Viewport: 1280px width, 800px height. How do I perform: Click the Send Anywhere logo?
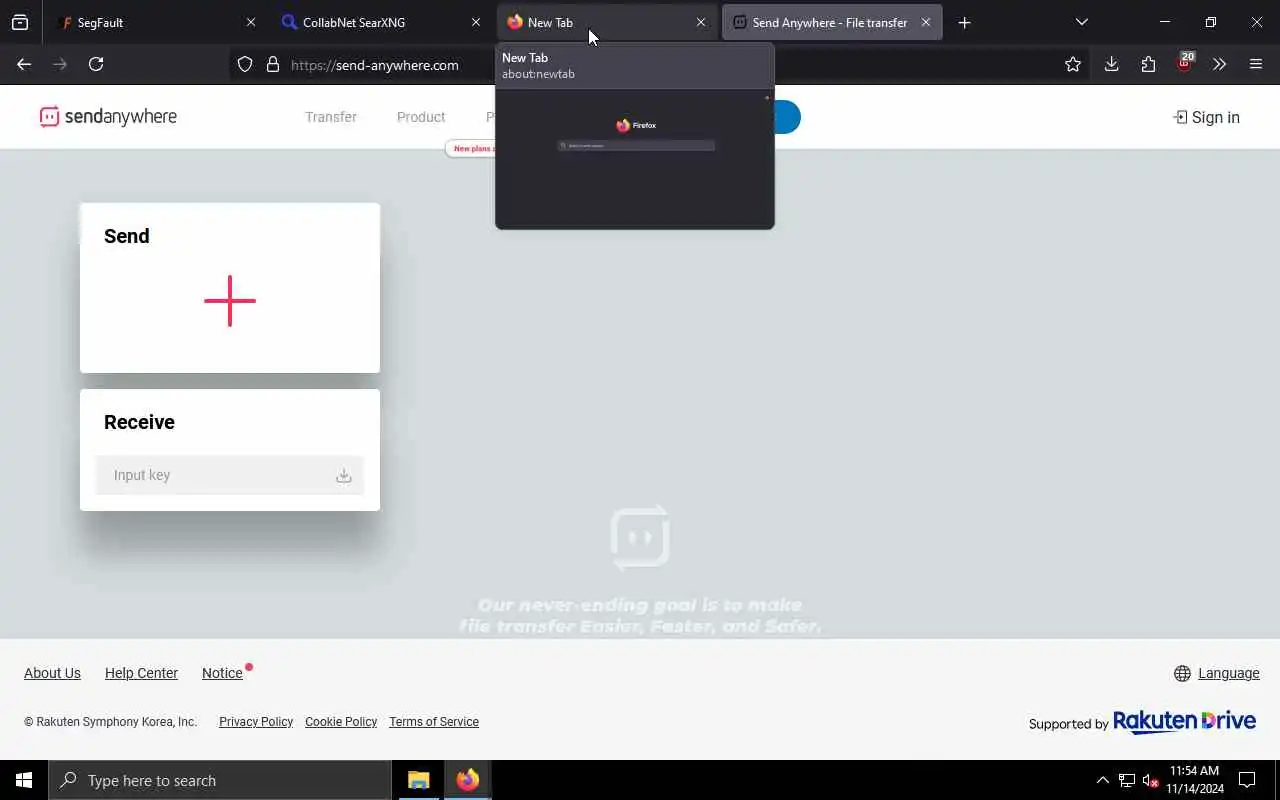click(108, 117)
